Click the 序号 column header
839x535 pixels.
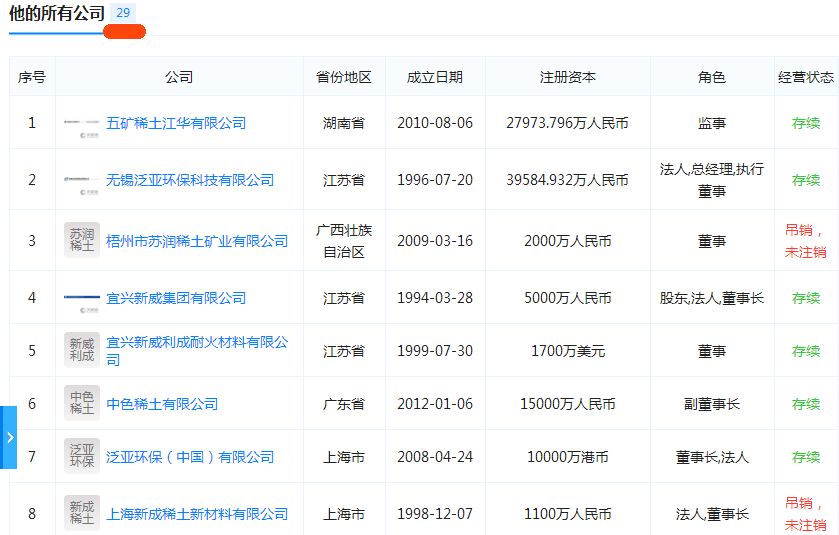[32, 77]
